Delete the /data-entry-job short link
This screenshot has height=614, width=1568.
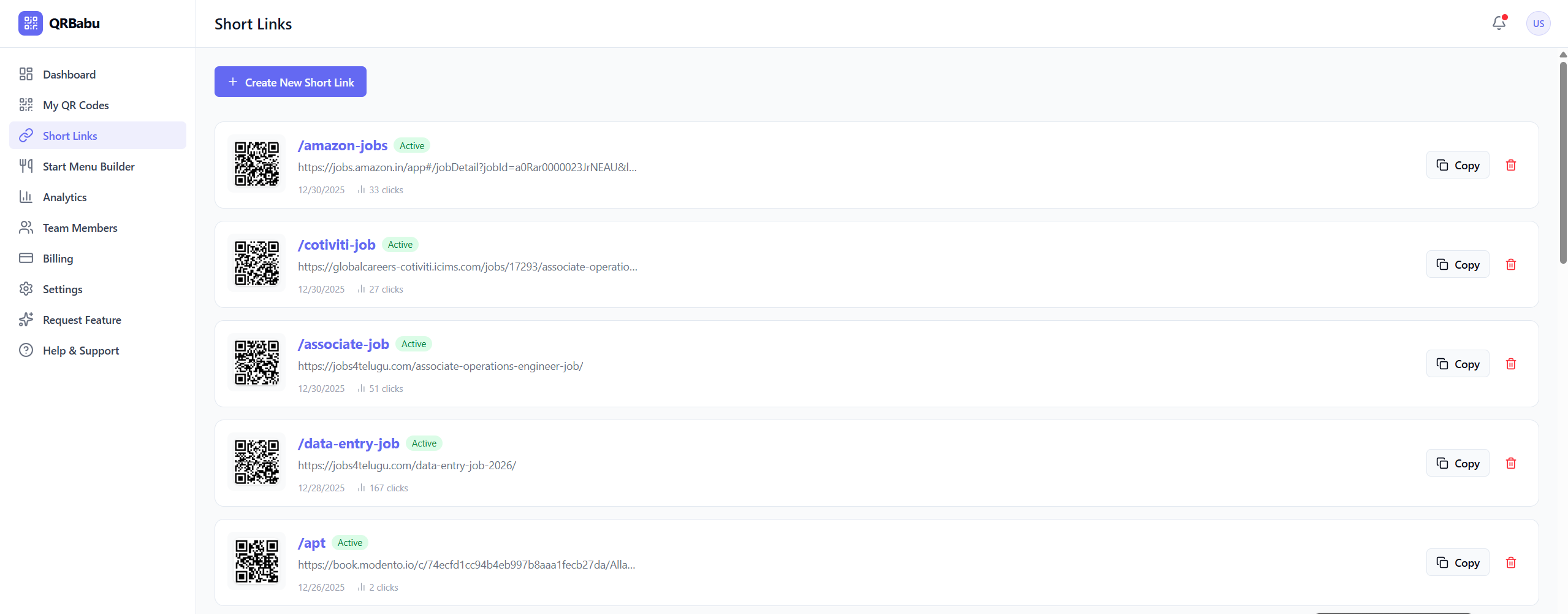tap(1512, 463)
